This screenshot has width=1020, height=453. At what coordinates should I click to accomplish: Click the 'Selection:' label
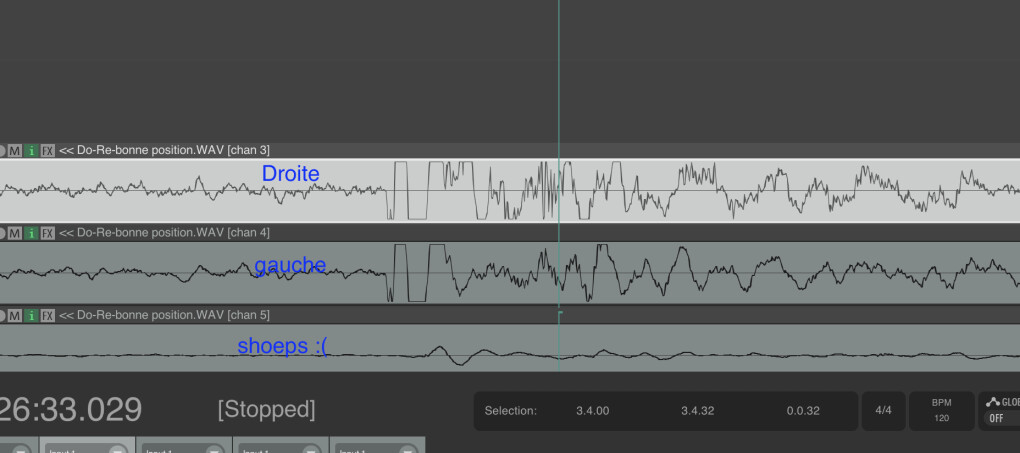(511, 411)
